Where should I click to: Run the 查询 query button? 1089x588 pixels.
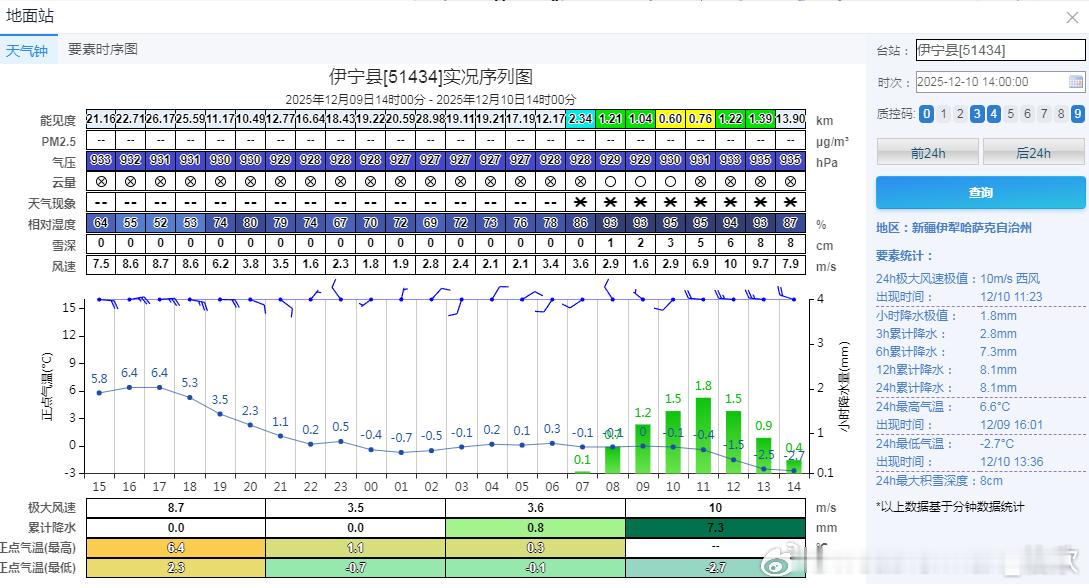point(981,192)
